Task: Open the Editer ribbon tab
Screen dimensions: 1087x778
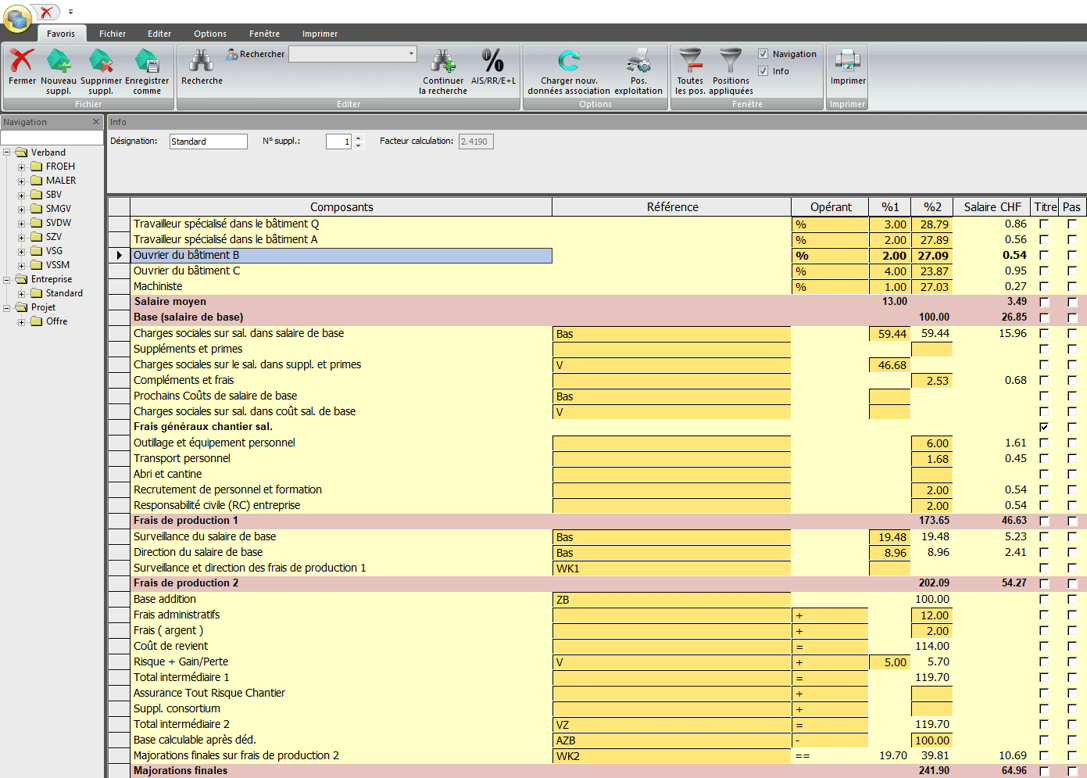Action: [159, 33]
